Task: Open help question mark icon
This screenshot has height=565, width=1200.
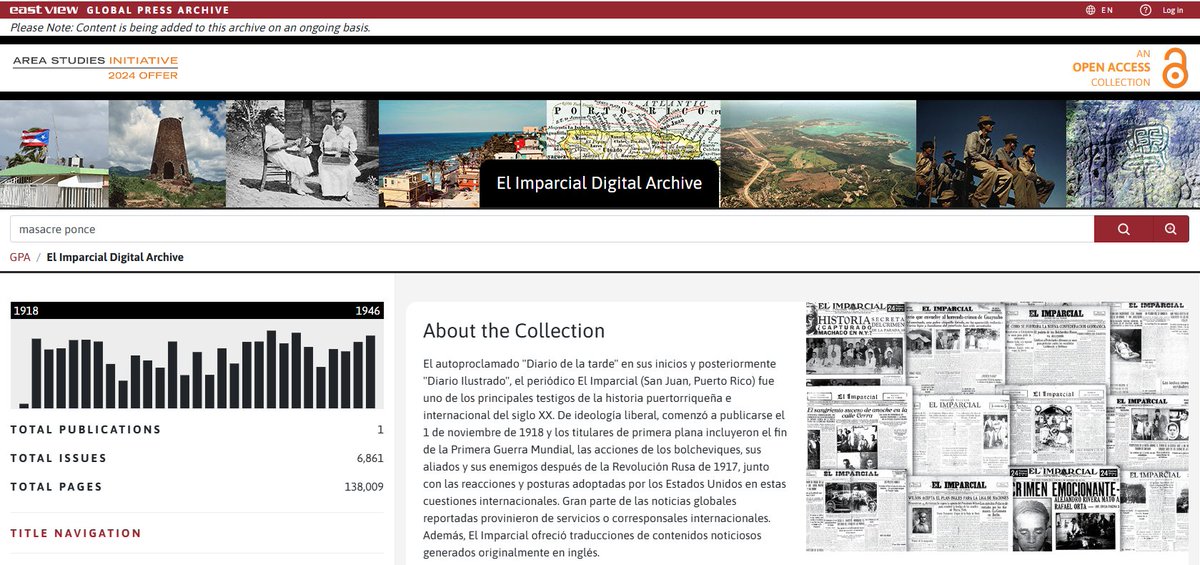Action: coord(1146,10)
